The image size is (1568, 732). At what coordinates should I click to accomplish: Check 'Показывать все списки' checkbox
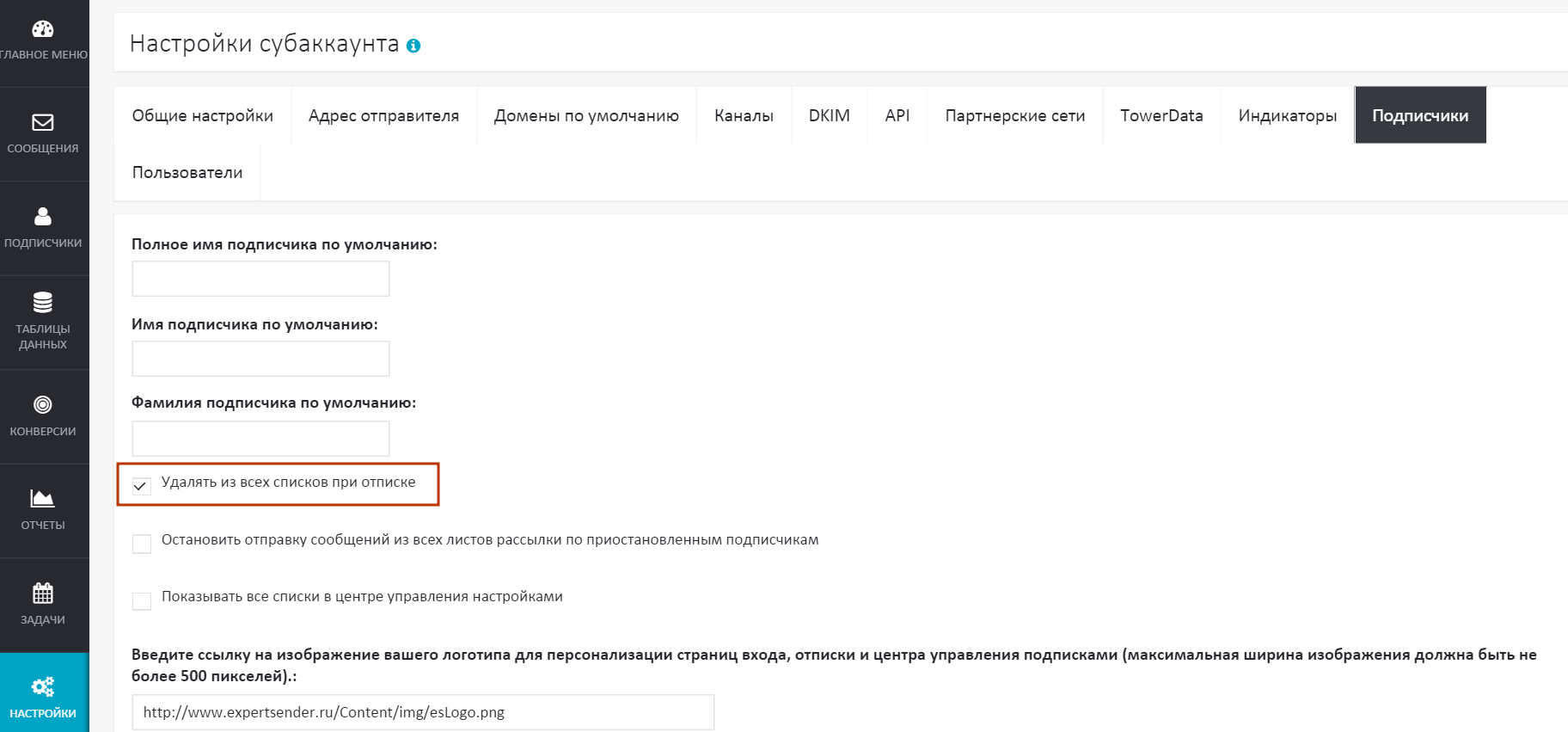[142, 600]
